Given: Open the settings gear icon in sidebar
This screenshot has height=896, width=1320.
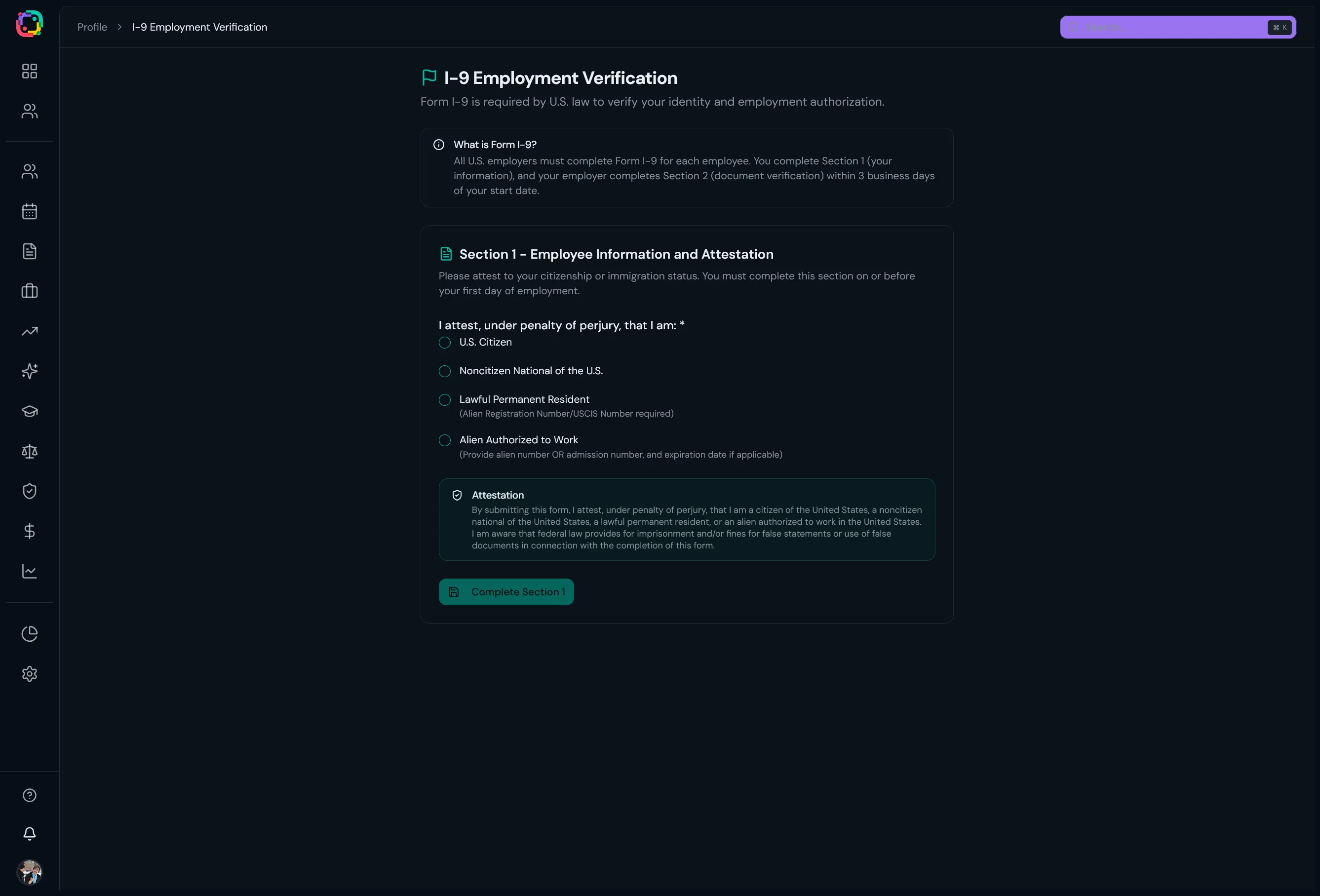Looking at the screenshot, I should point(30,674).
